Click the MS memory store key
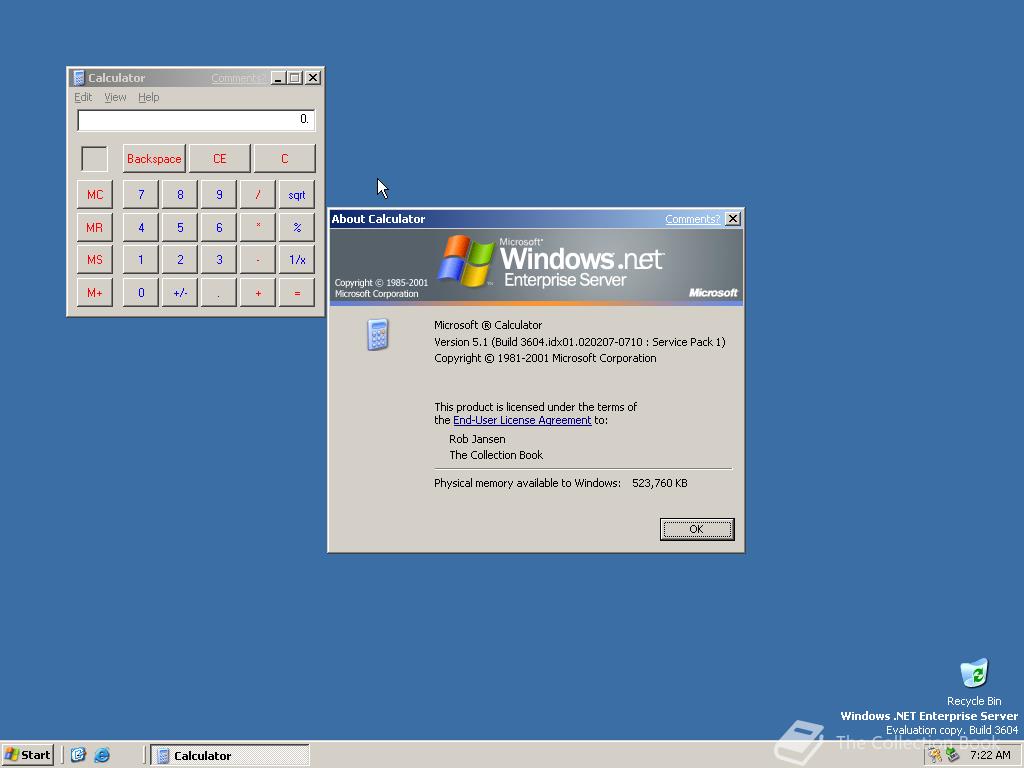The width and height of the screenshot is (1024, 768). coord(95,259)
